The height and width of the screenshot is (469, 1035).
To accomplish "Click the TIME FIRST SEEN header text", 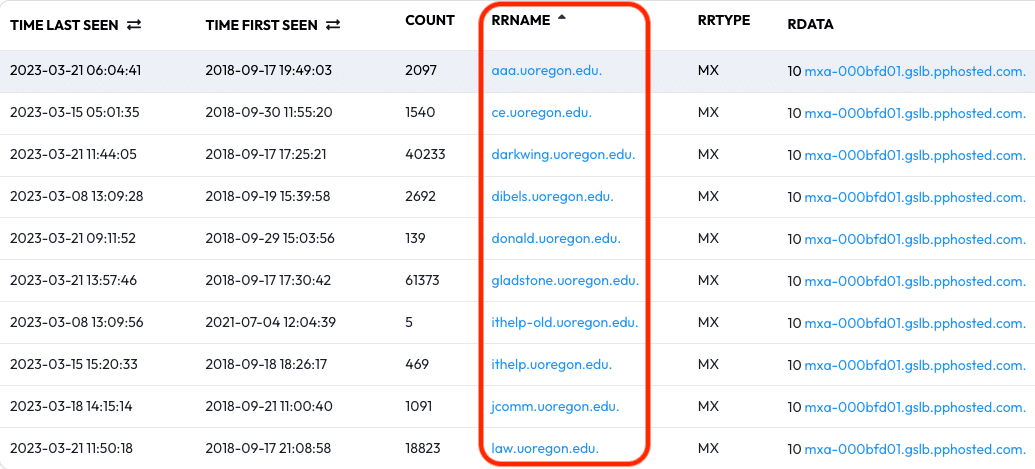I will coord(261,25).
